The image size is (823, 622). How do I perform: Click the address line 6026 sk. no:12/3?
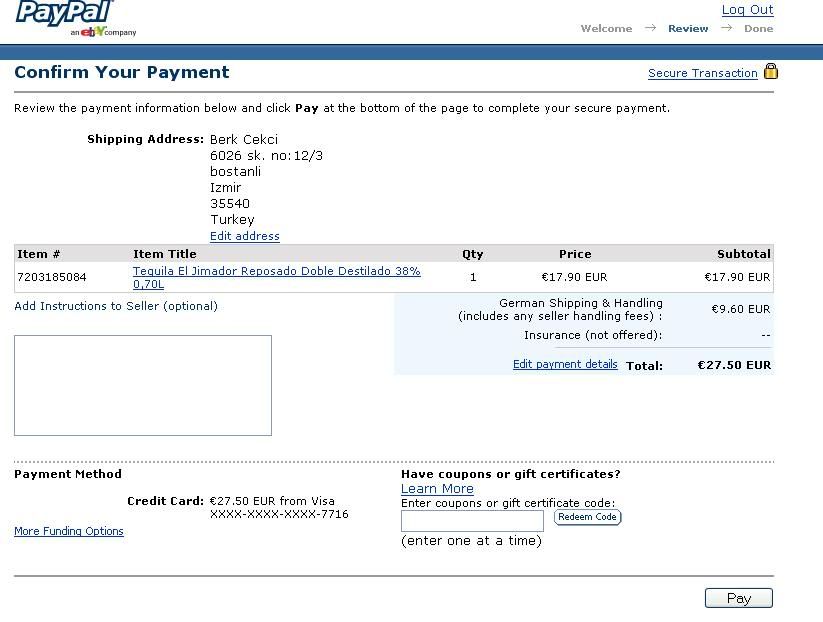(x=266, y=156)
